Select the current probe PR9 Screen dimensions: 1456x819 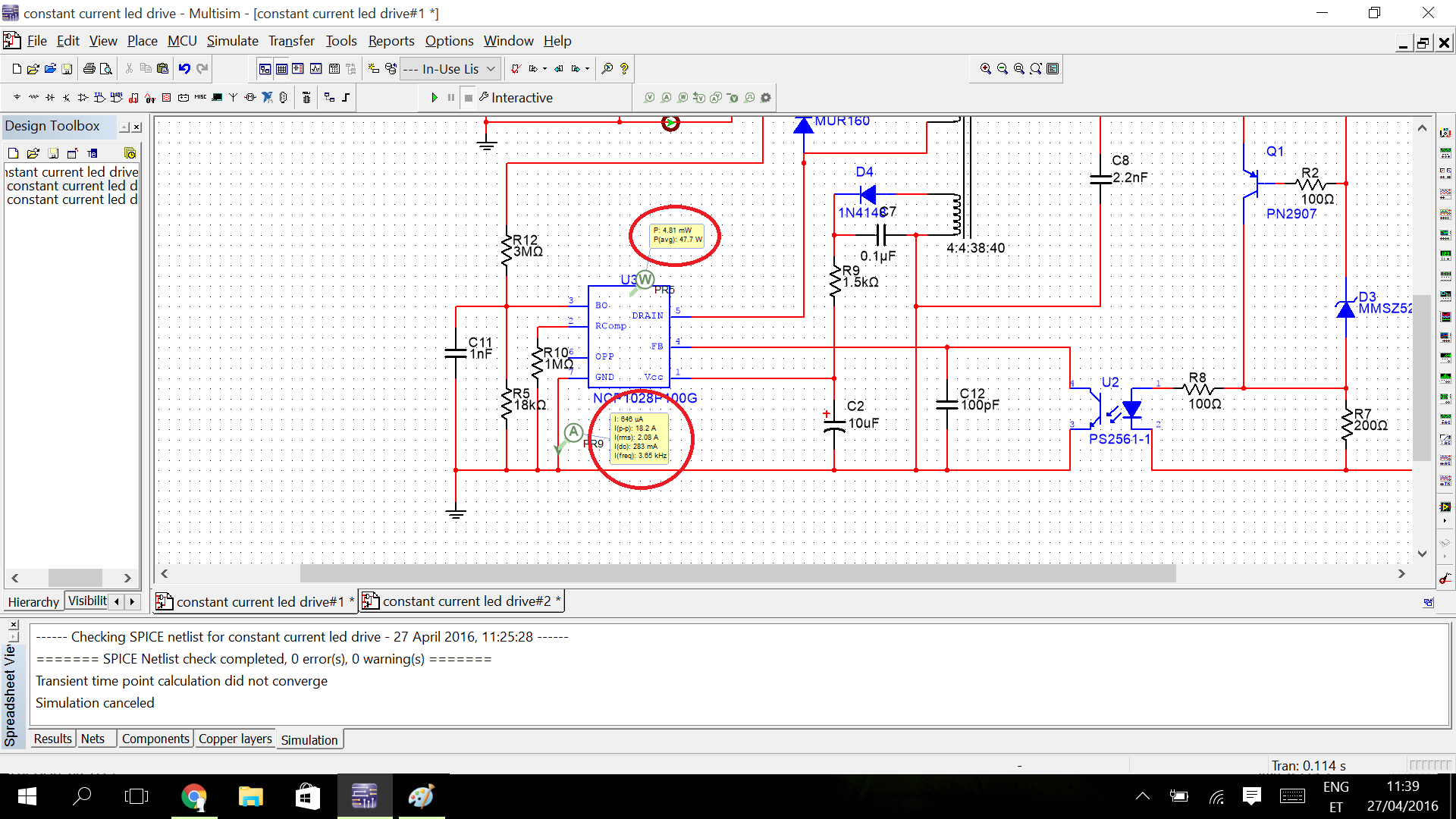574,433
